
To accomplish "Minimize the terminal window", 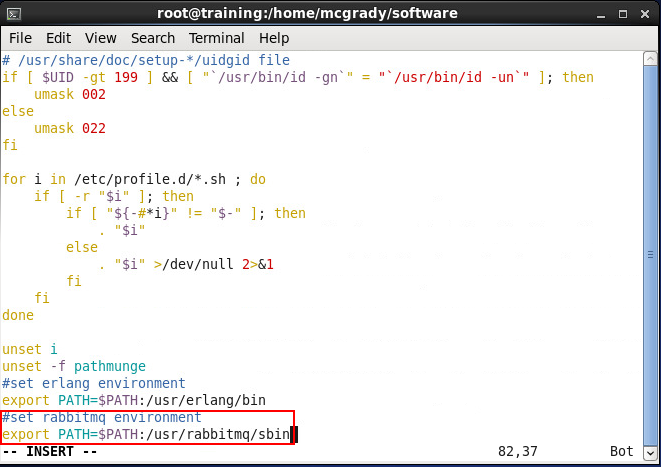I will click(601, 15).
